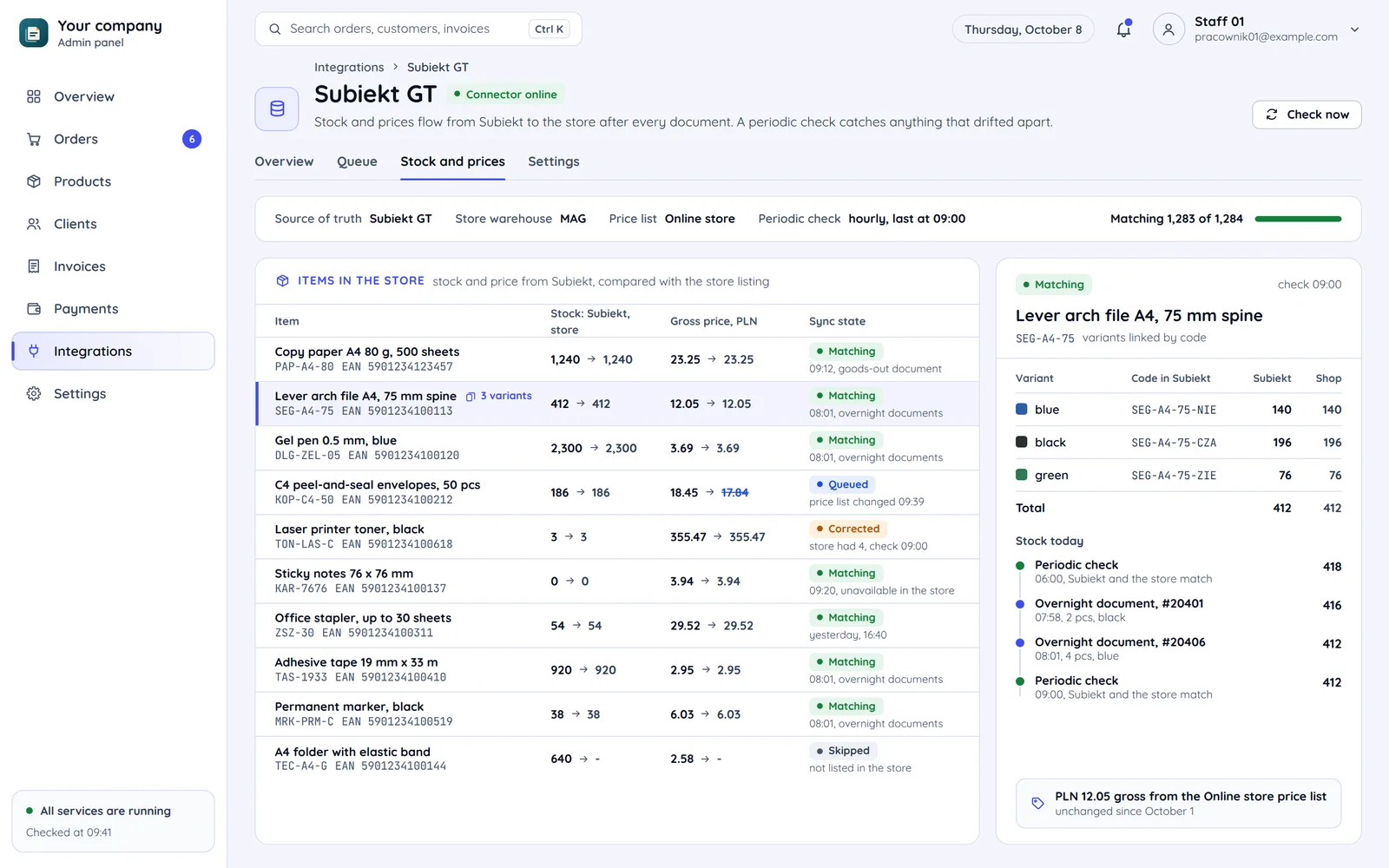Open notifications bell
The image size is (1389, 868).
coord(1123,29)
